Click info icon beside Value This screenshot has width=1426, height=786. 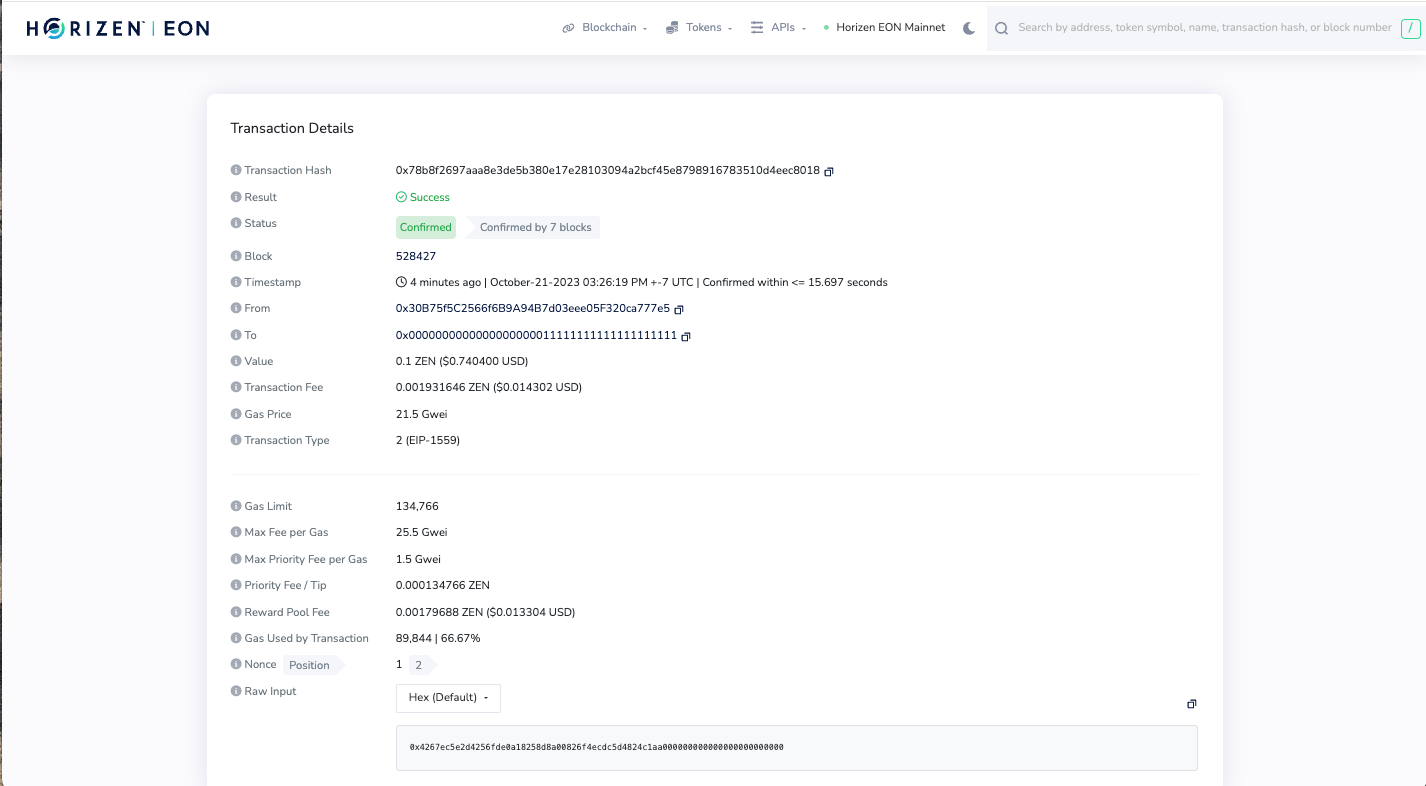[x=236, y=361]
